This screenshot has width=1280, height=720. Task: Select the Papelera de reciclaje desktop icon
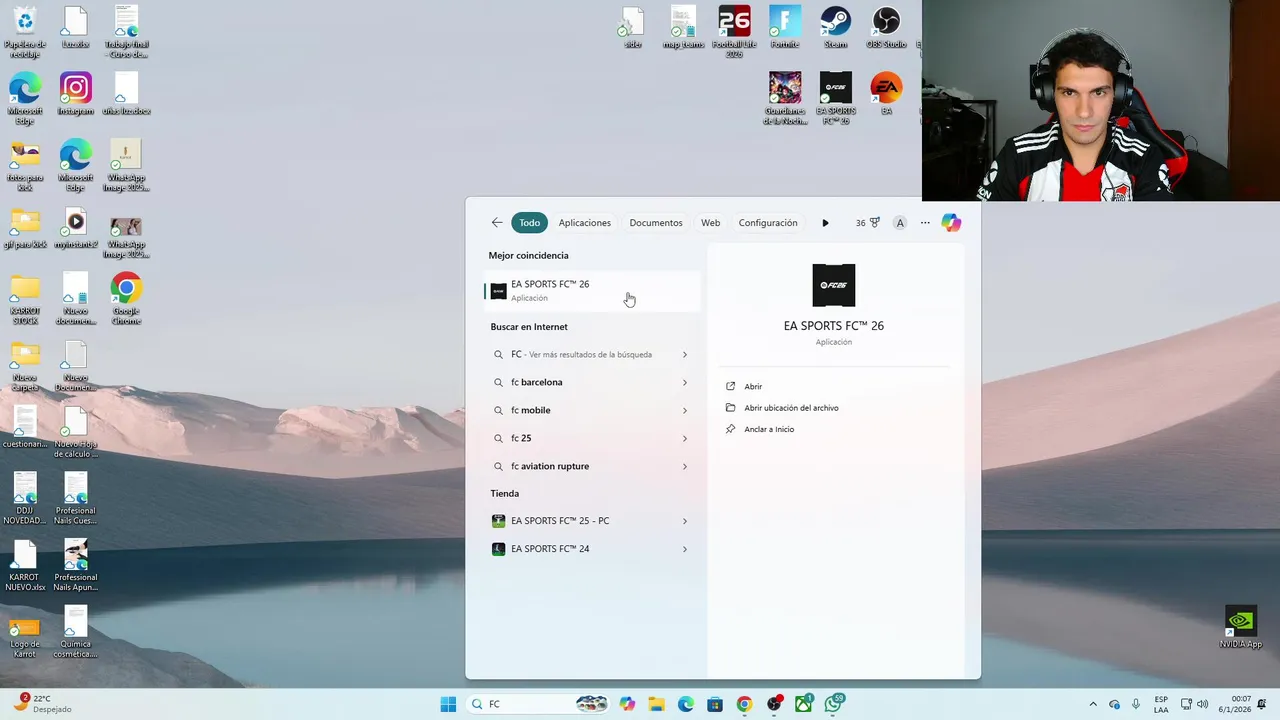click(25, 32)
